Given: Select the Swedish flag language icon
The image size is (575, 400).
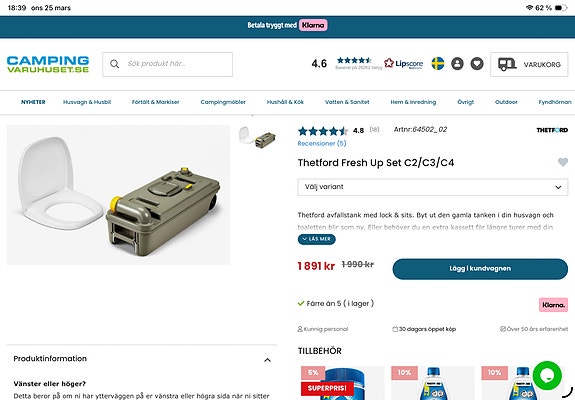Looking at the screenshot, I should click(437, 64).
